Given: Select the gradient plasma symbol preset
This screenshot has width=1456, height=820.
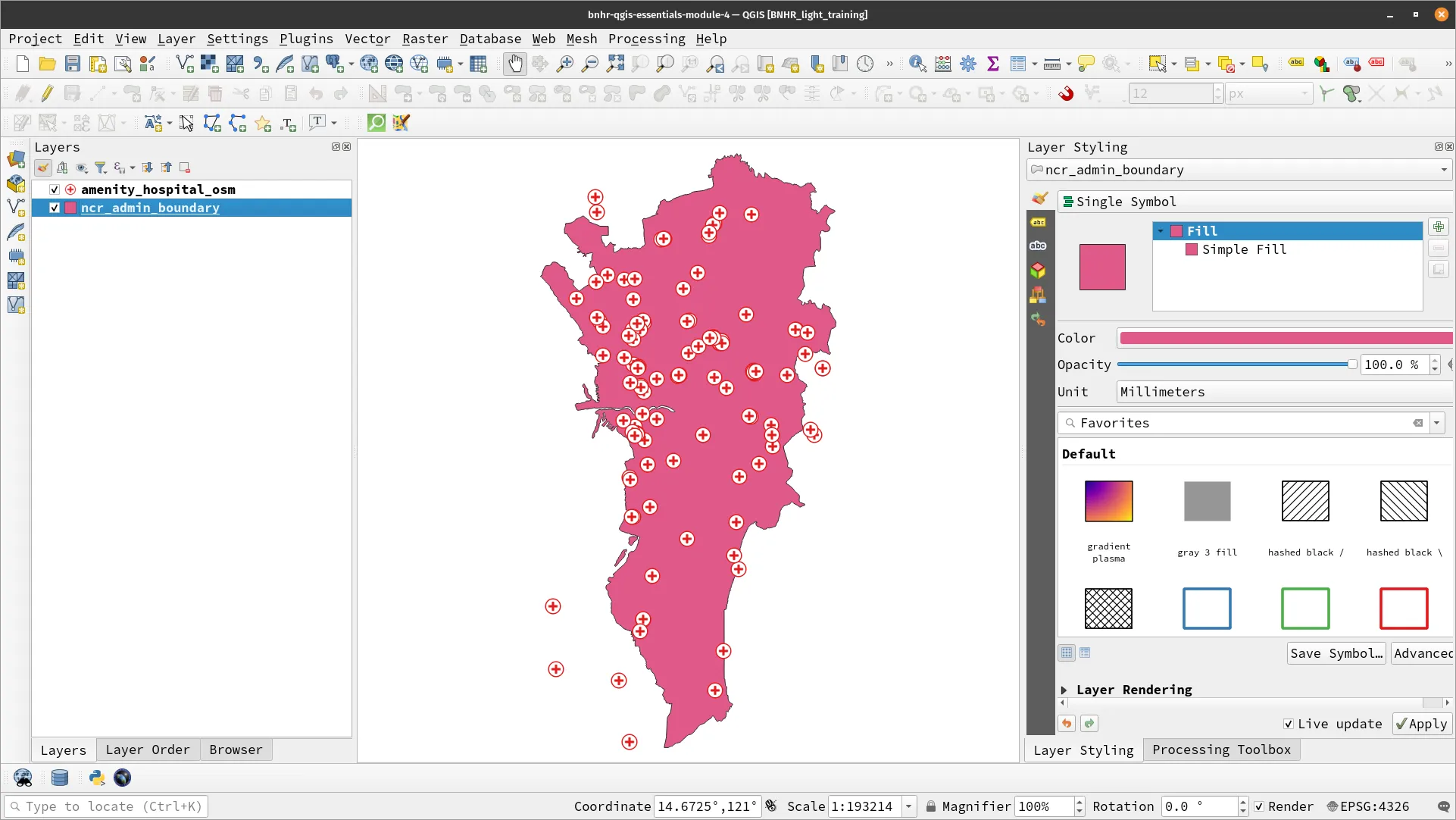Looking at the screenshot, I should 1108,501.
